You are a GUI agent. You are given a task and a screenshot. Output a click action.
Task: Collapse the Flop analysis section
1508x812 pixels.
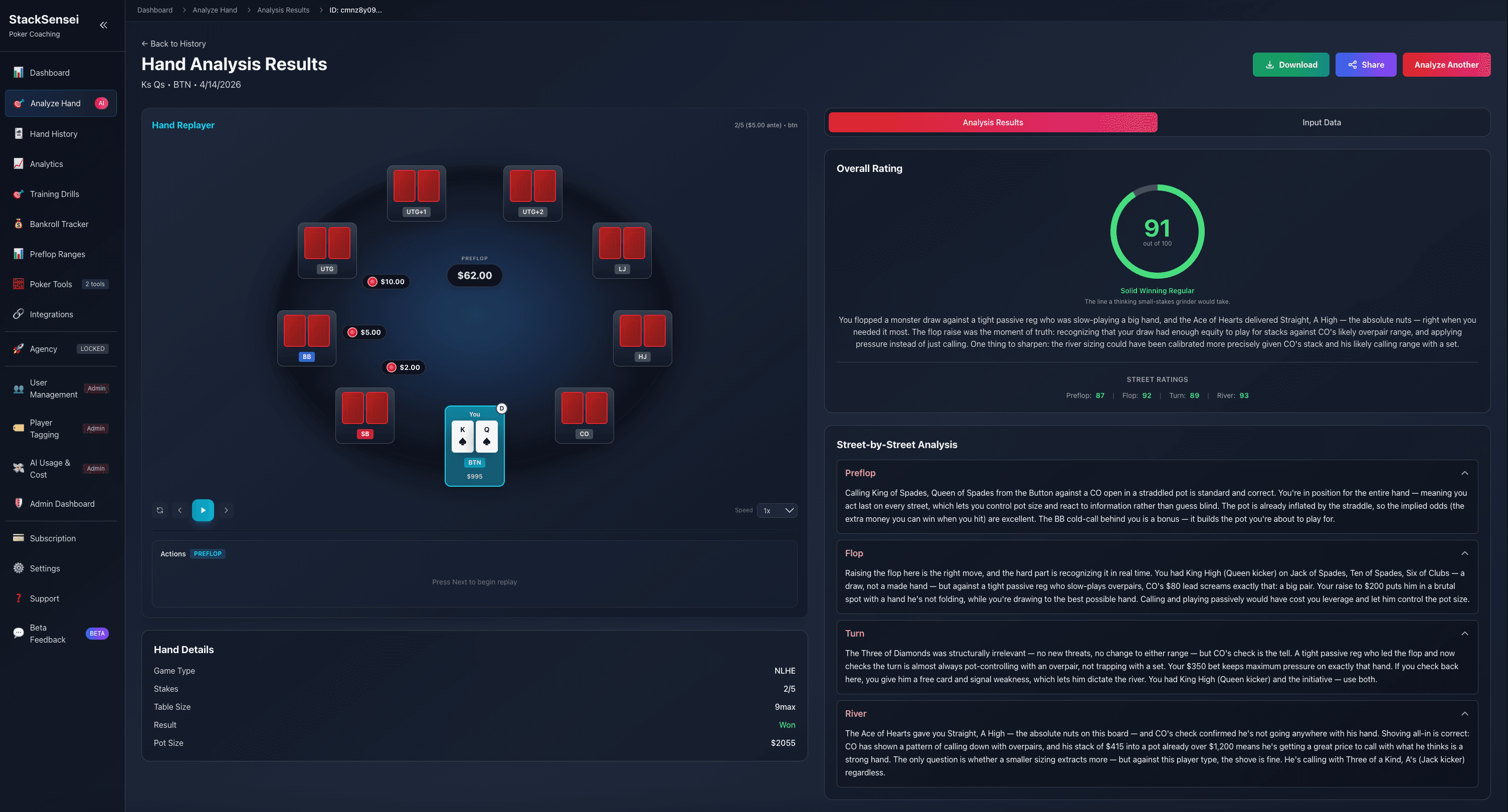(x=1464, y=553)
